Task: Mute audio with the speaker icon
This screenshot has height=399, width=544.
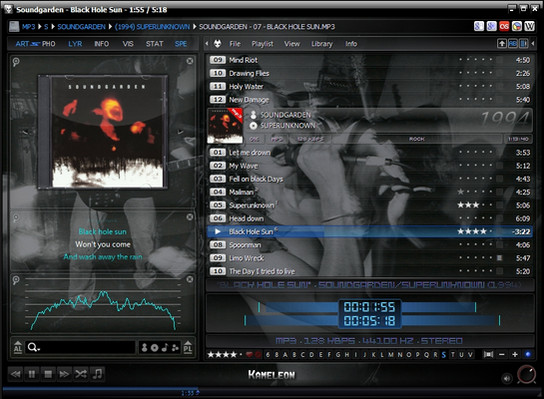Action: 507,379
